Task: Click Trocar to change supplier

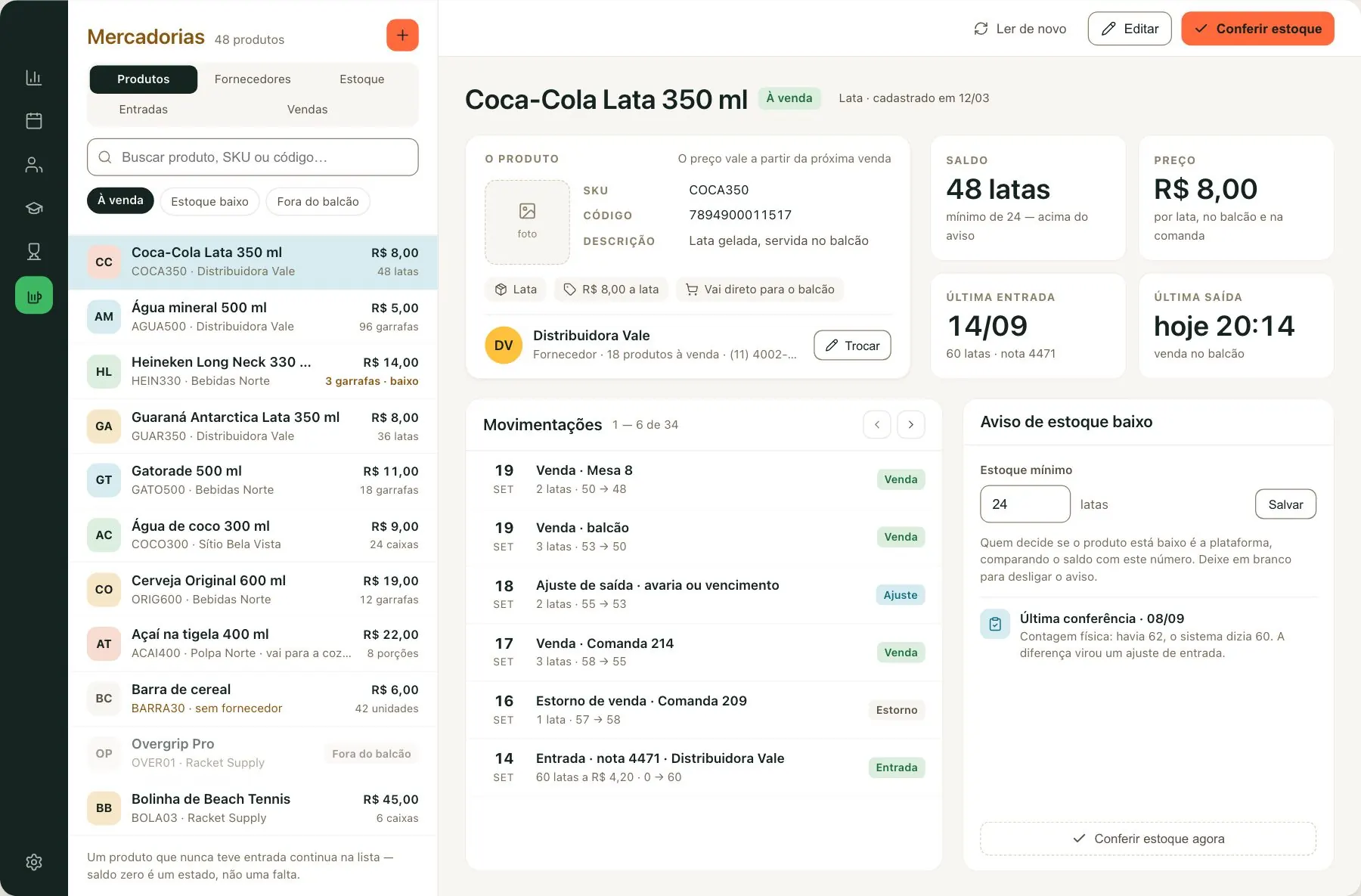Action: [x=852, y=346]
